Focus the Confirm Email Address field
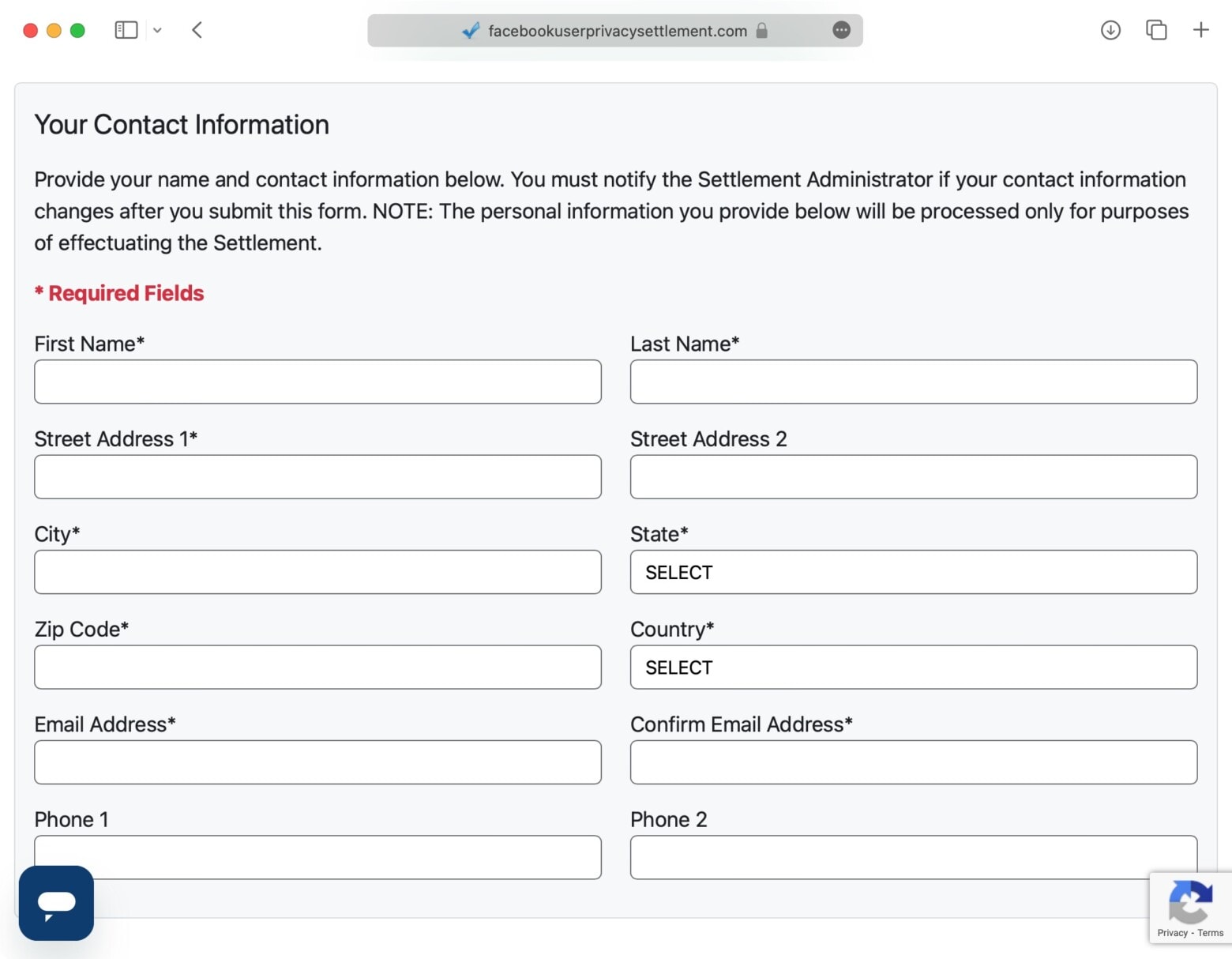This screenshot has width=1232, height=959. [x=913, y=762]
